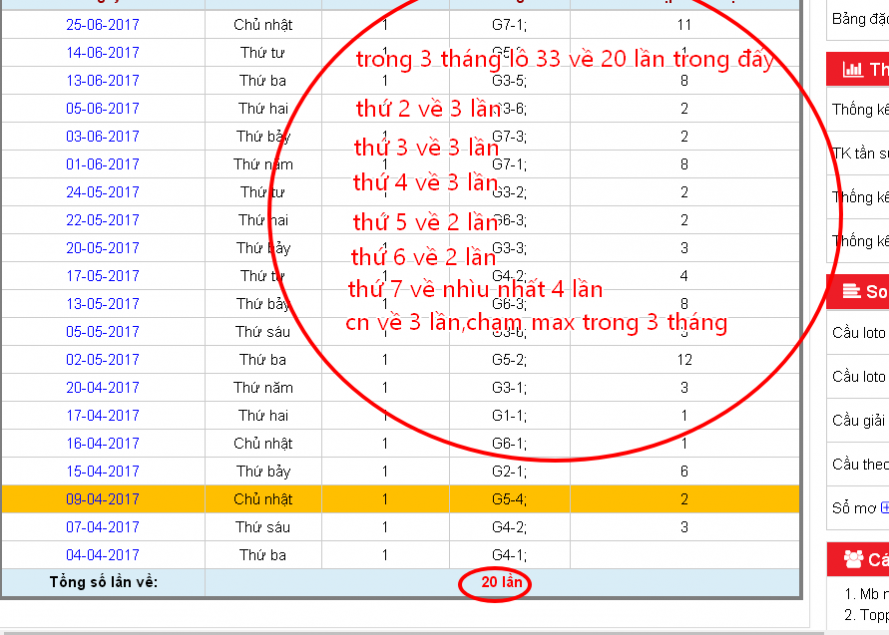
Task: Open the Bảng đặc sidebar link
Action: pos(859,19)
